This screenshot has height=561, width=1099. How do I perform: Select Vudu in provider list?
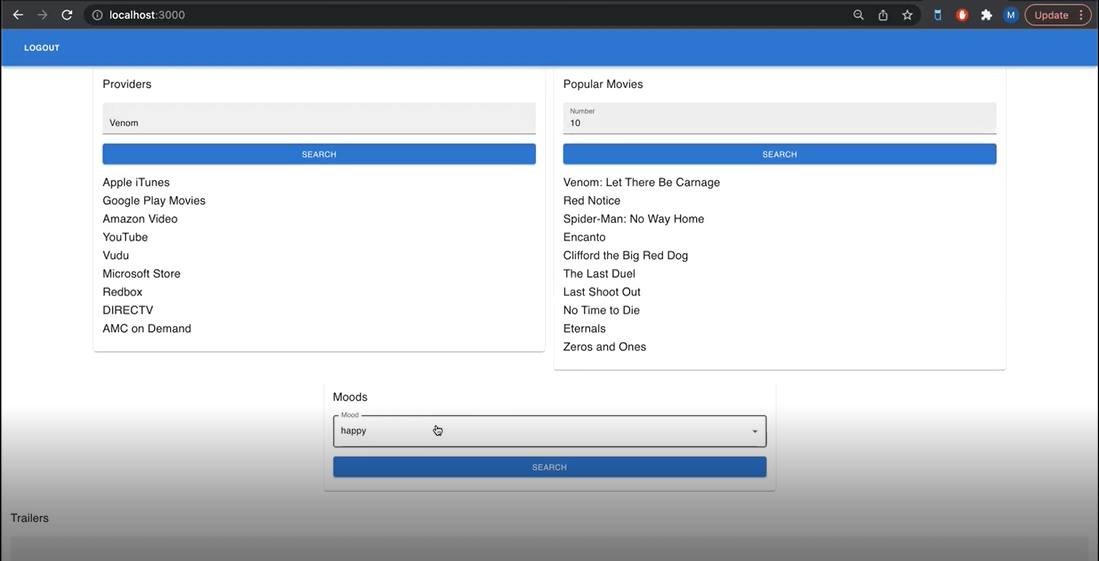[x=116, y=255]
